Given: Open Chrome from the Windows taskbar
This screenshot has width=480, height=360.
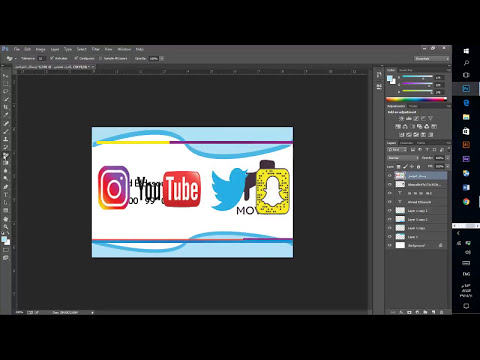Looking at the screenshot, I should tap(466, 202).
